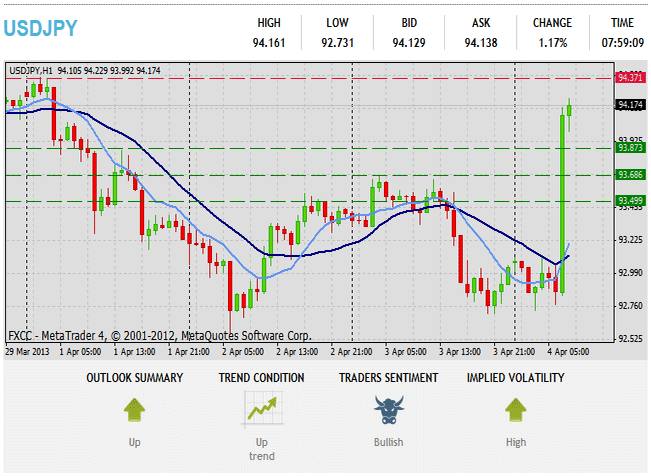This screenshot has height=476, width=651.
Task: Click the High volatility label
Action: click(x=516, y=442)
